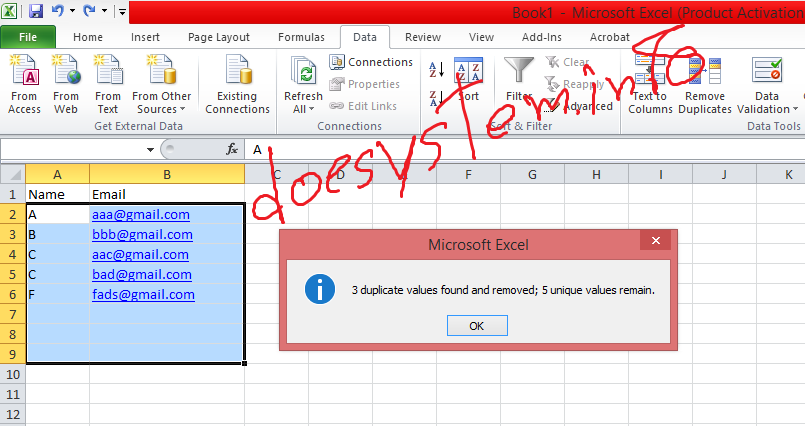Select column B header
The width and height of the screenshot is (805, 426).
(167, 175)
